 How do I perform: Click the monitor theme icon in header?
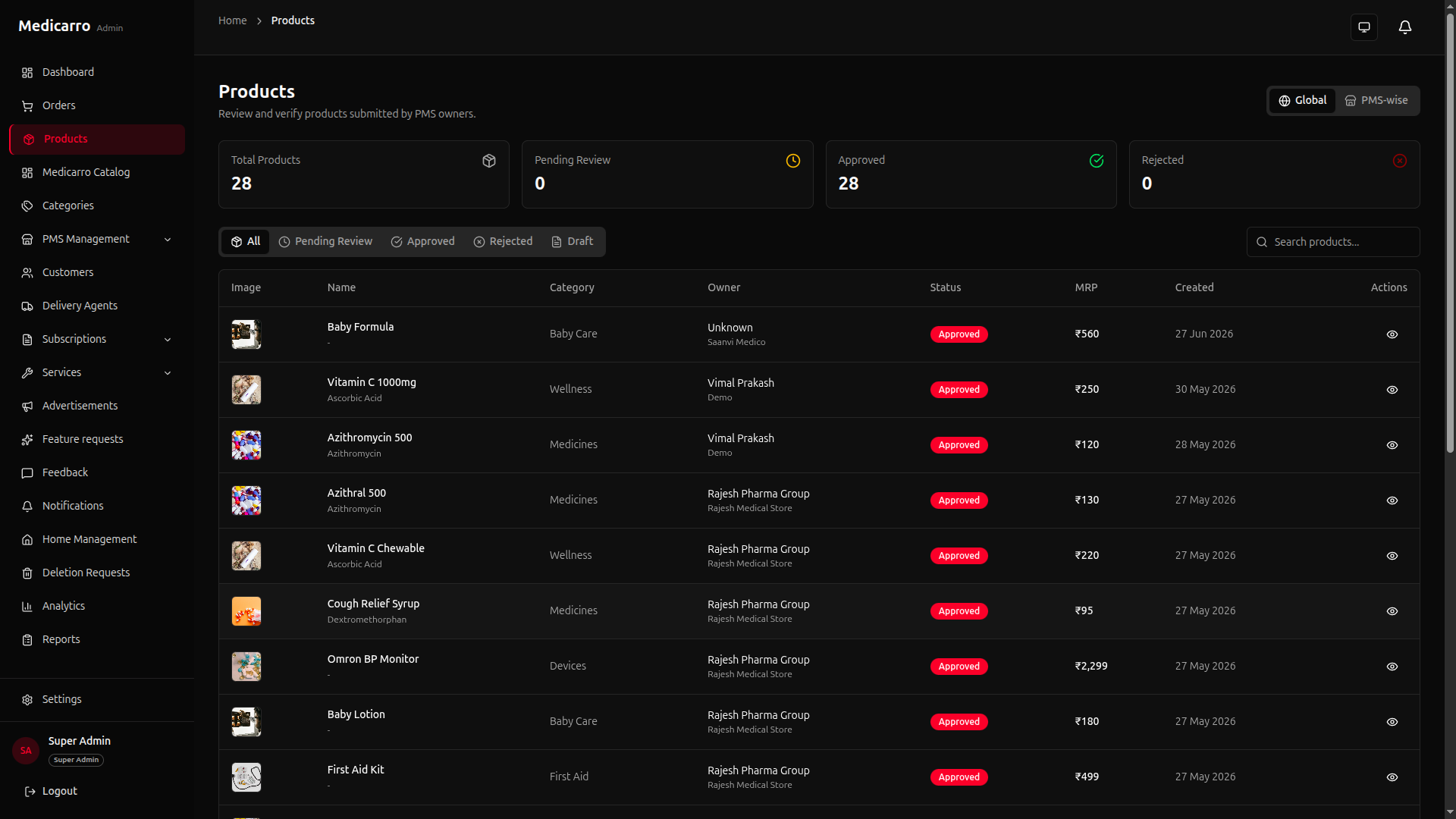(1364, 27)
